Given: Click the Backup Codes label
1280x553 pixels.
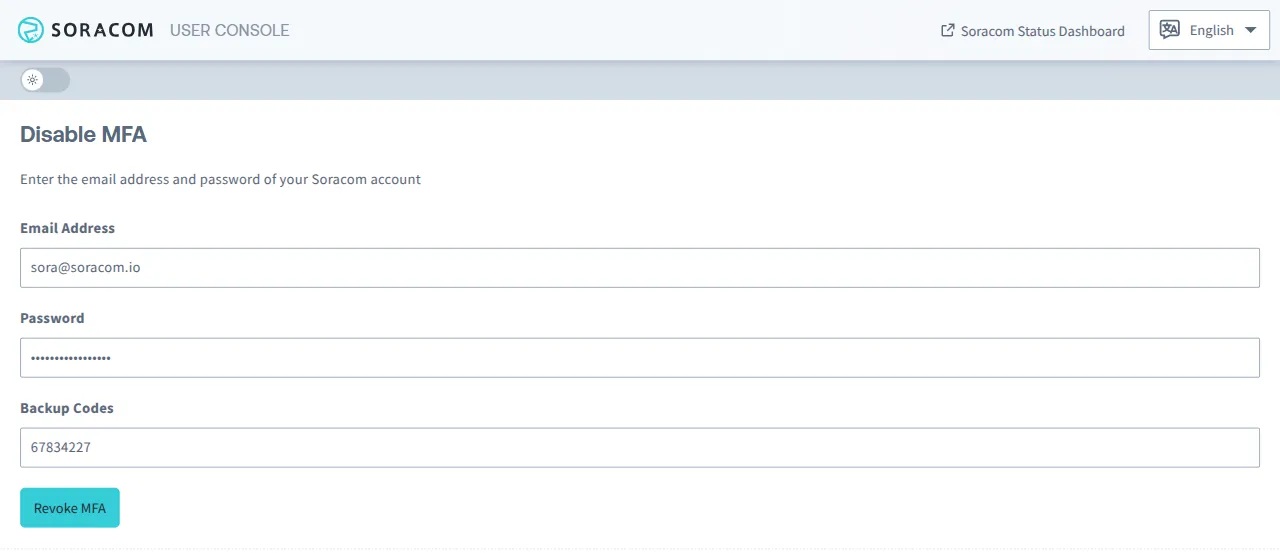Looking at the screenshot, I should (x=67, y=408).
